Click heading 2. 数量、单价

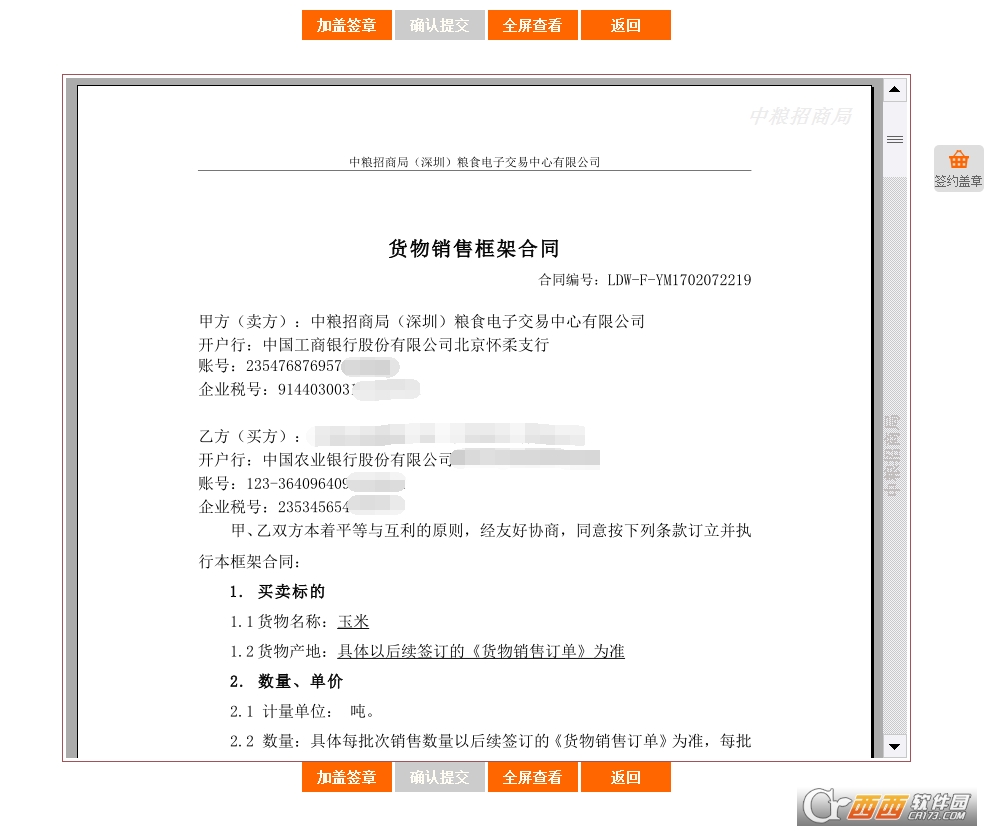click(286, 682)
